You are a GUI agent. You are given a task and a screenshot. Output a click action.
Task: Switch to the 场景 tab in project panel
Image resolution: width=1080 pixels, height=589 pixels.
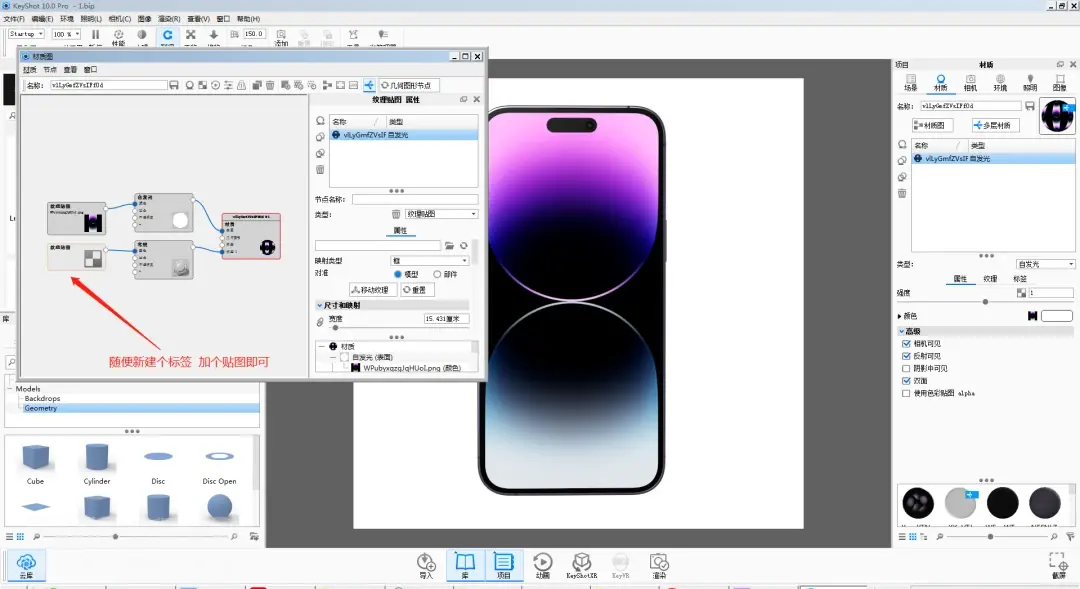click(x=911, y=83)
